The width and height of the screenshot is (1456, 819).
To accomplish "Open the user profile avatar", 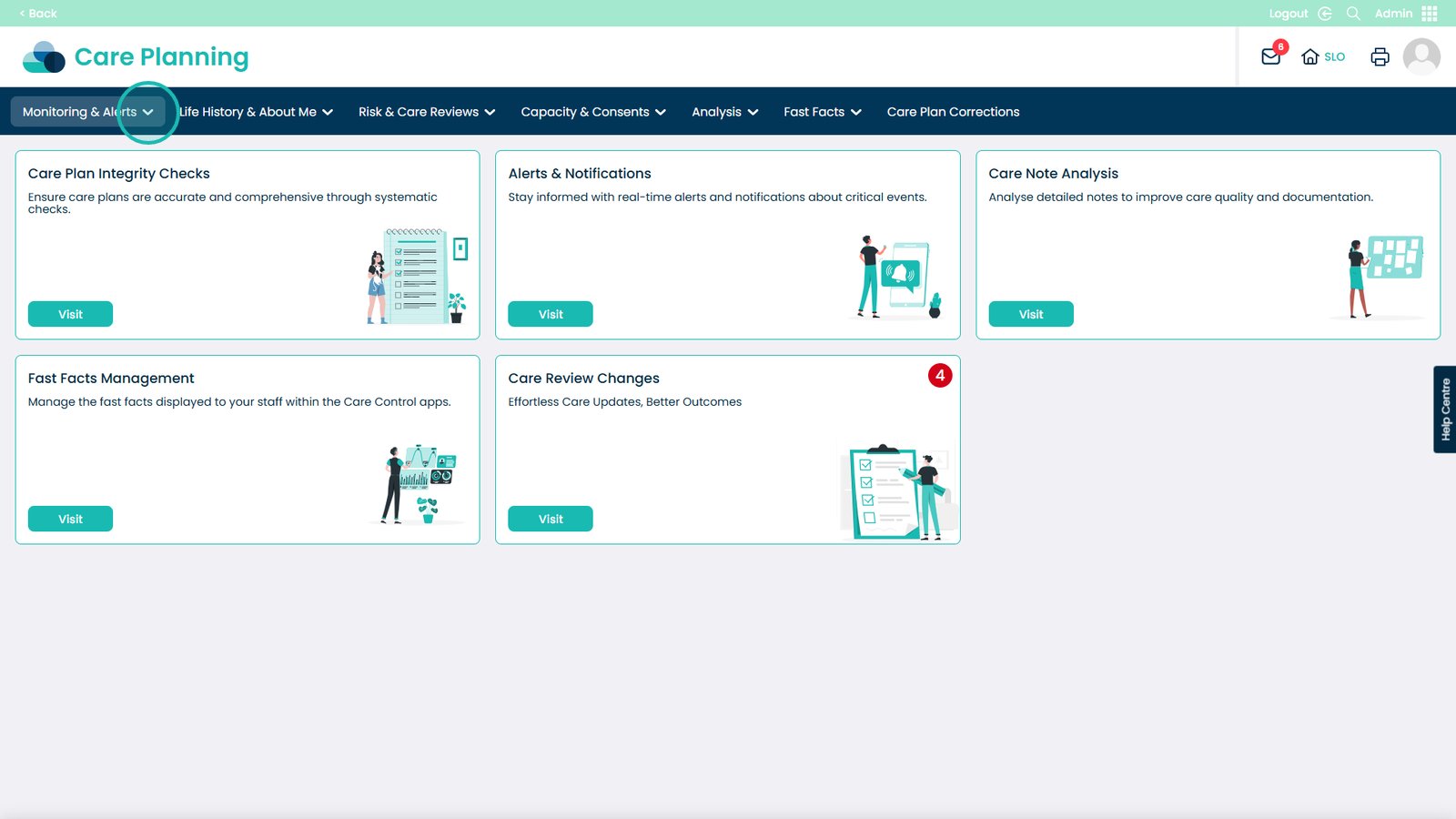I will 1421,56.
